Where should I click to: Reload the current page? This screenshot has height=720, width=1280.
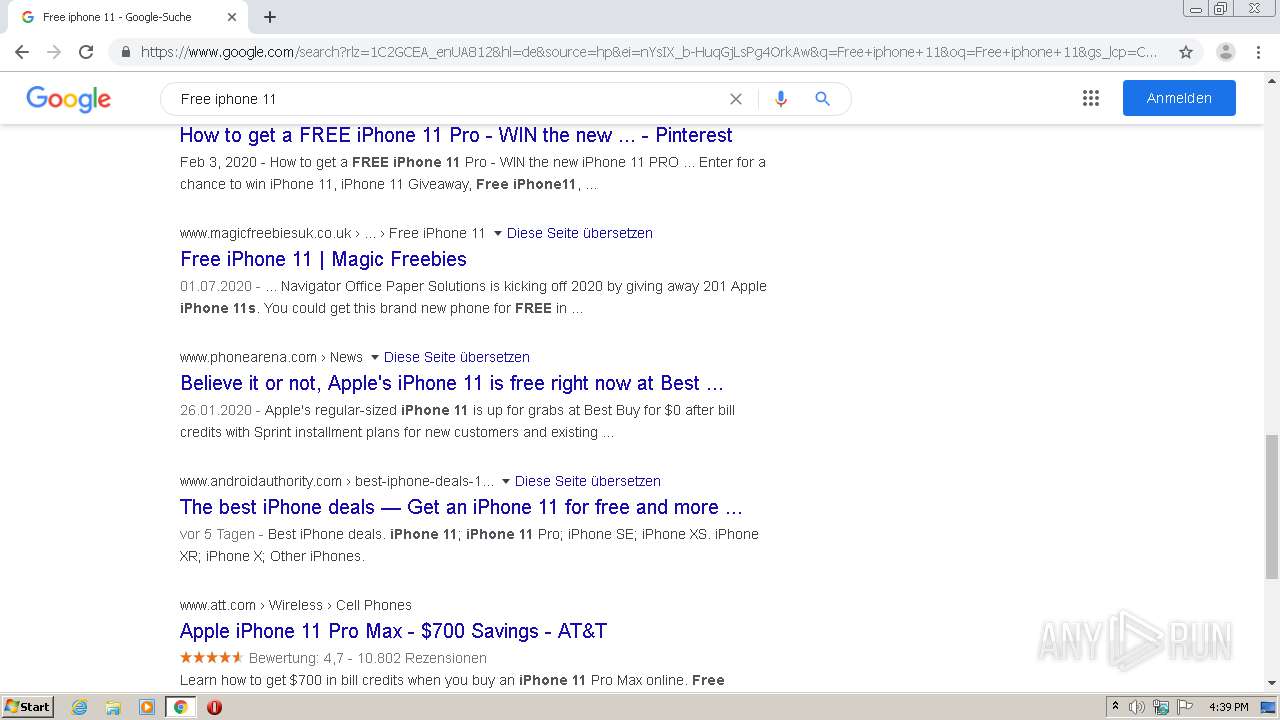86,52
